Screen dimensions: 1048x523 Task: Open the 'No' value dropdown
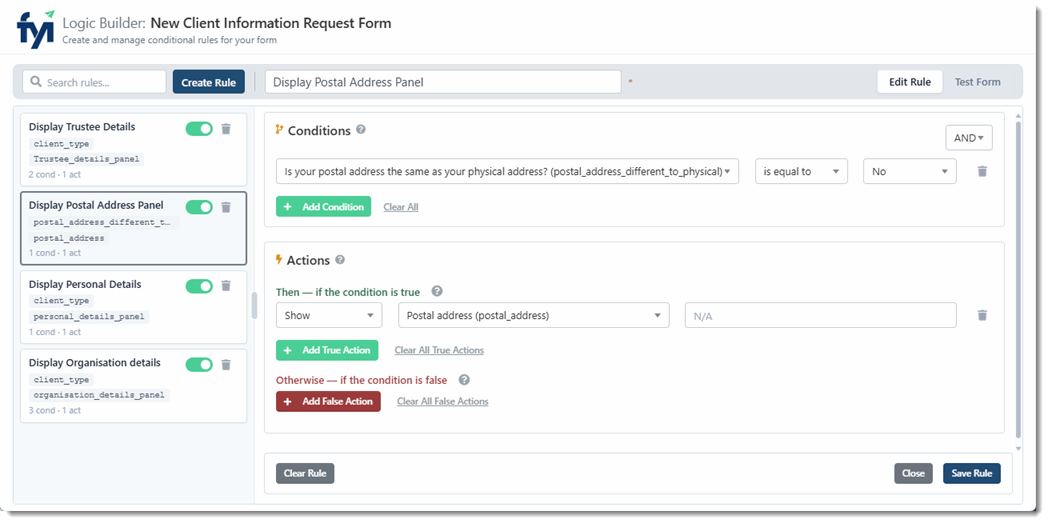point(910,172)
